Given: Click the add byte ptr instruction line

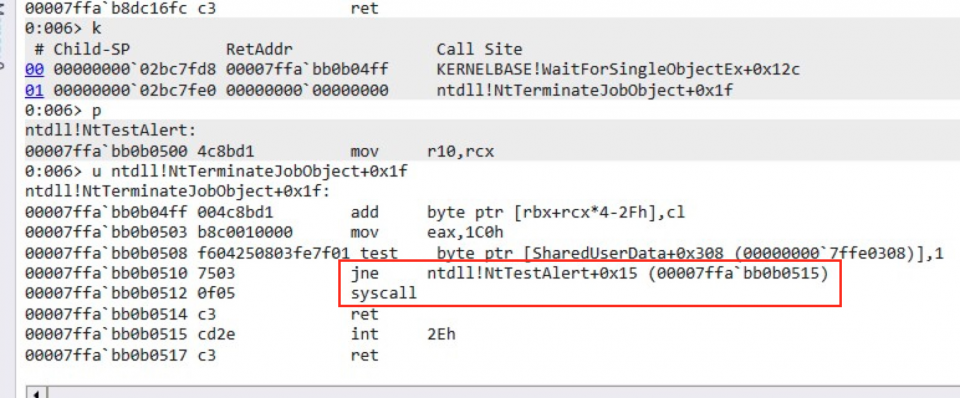Looking at the screenshot, I should 355,212.
